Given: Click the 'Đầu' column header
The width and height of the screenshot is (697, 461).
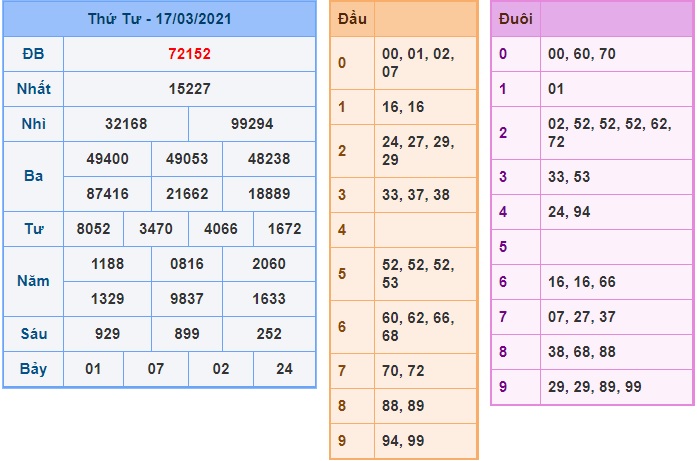Looking at the screenshot, I should 352,19.
